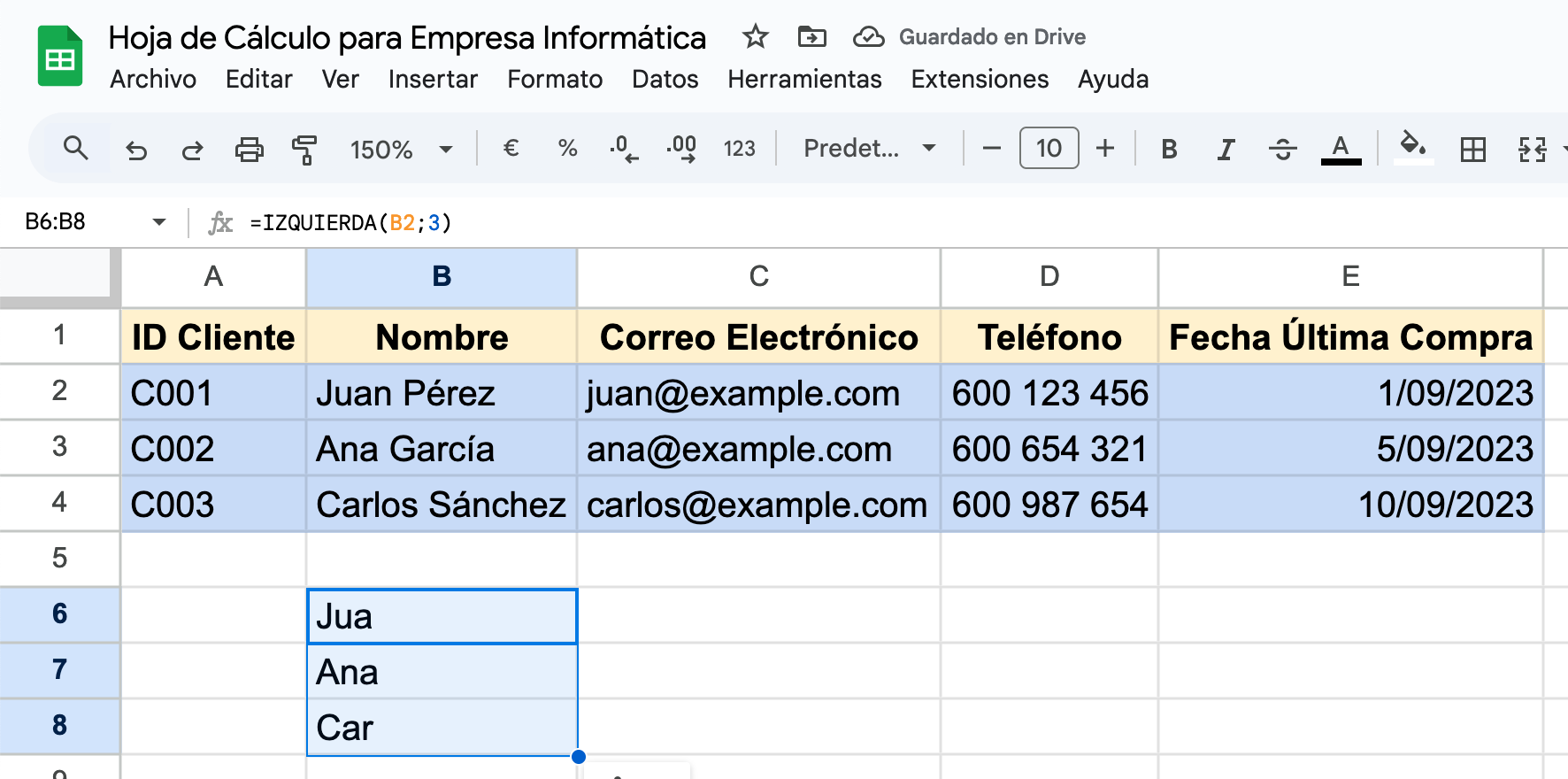Print the spreadsheet with printer icon
This screenshot has height=779, width=1568.
click(249, 150)
